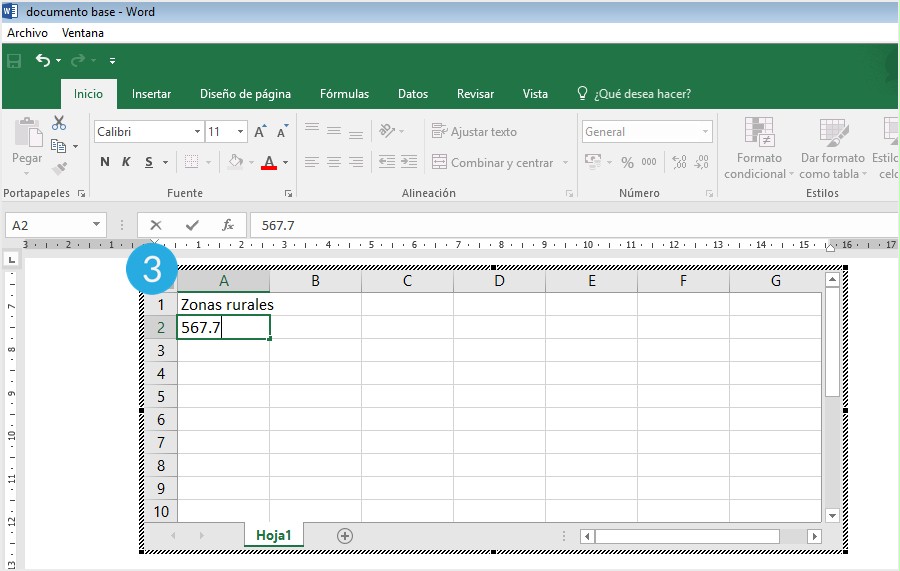Open Portapapeles dialog launcher
900x571 pixels.
(82, 193)
